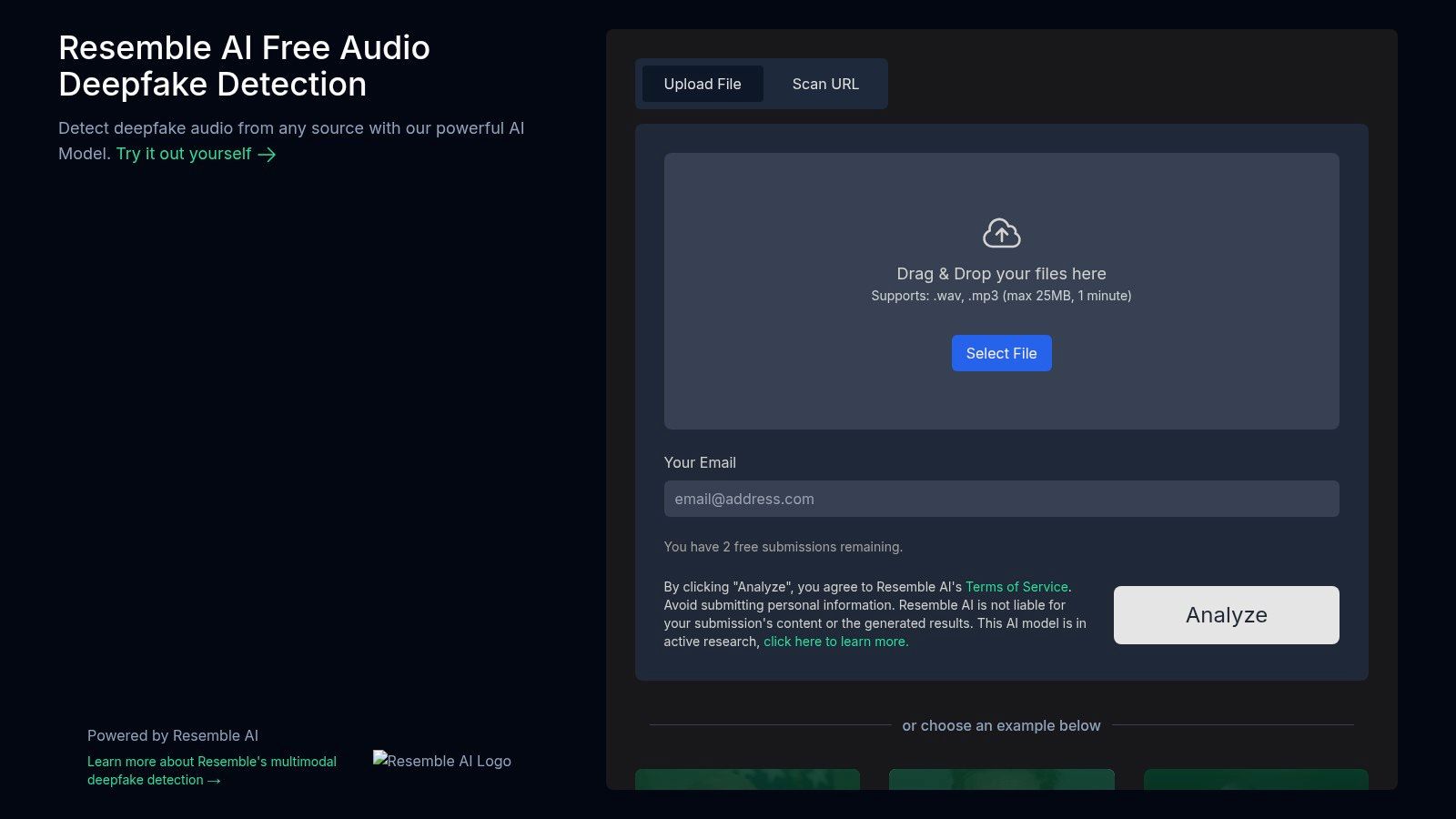
Task: Switch to the Upload File tab
Action: tap(703, 84)
